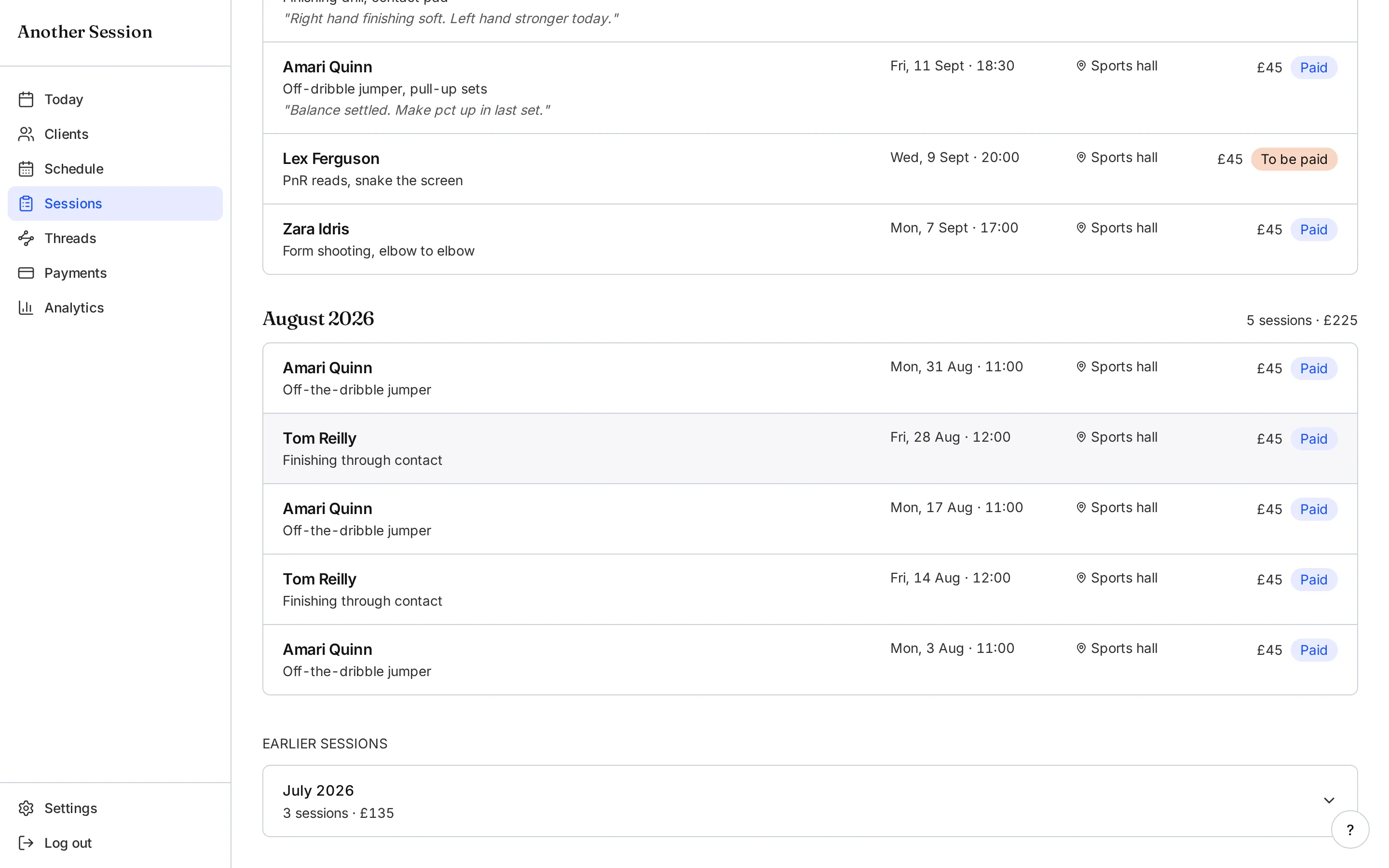Expand the July 2026 earlier sessions chevron

(1329, 800)
